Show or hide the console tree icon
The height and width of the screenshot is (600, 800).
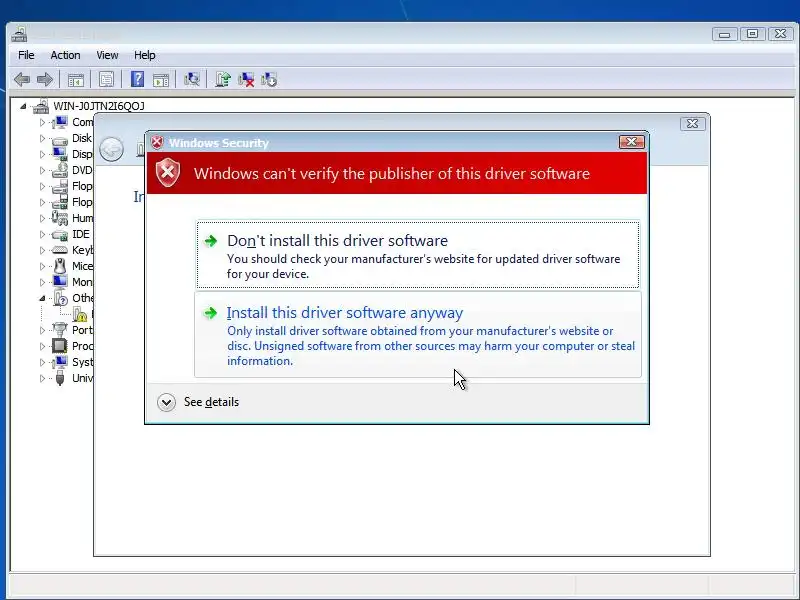(76, 80)
